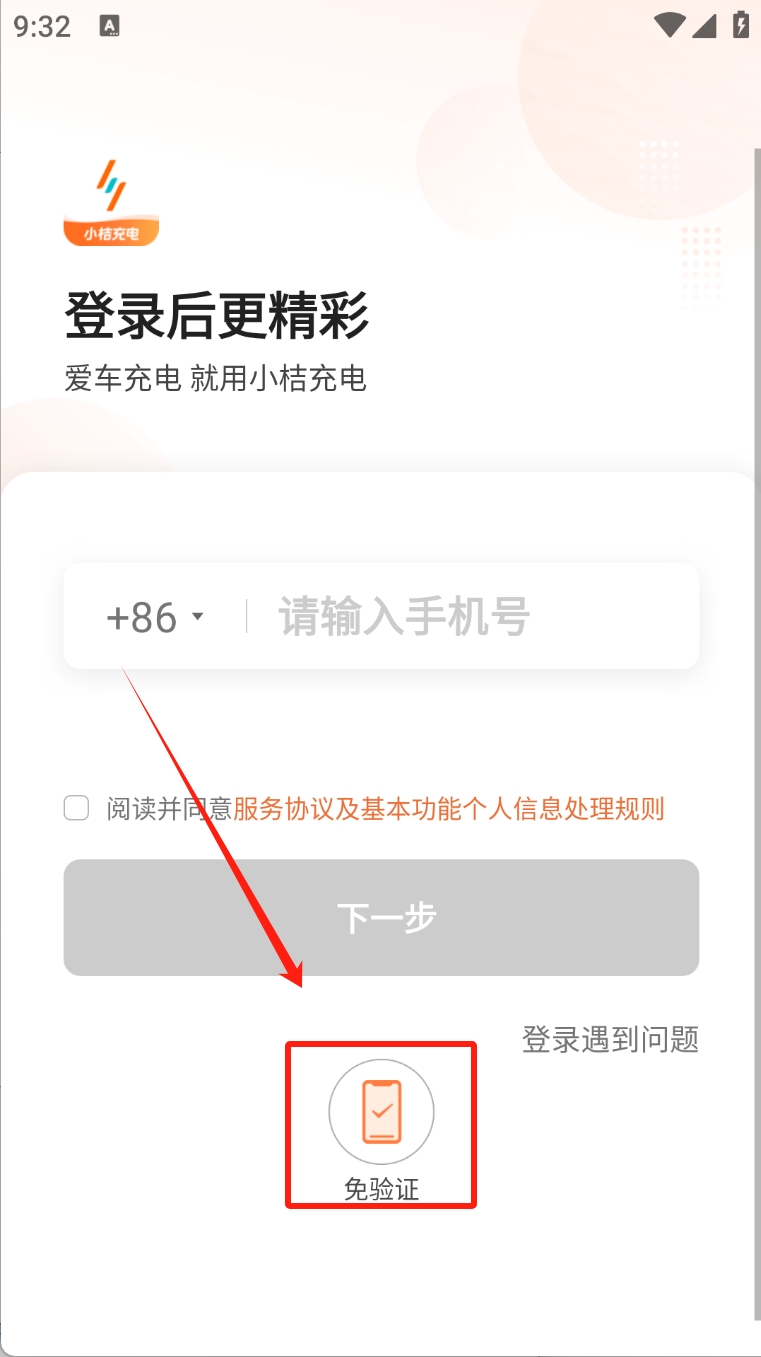
Task: Open 服务协议及基本功能个人信息处理规则 link
Action: point(449,809)
